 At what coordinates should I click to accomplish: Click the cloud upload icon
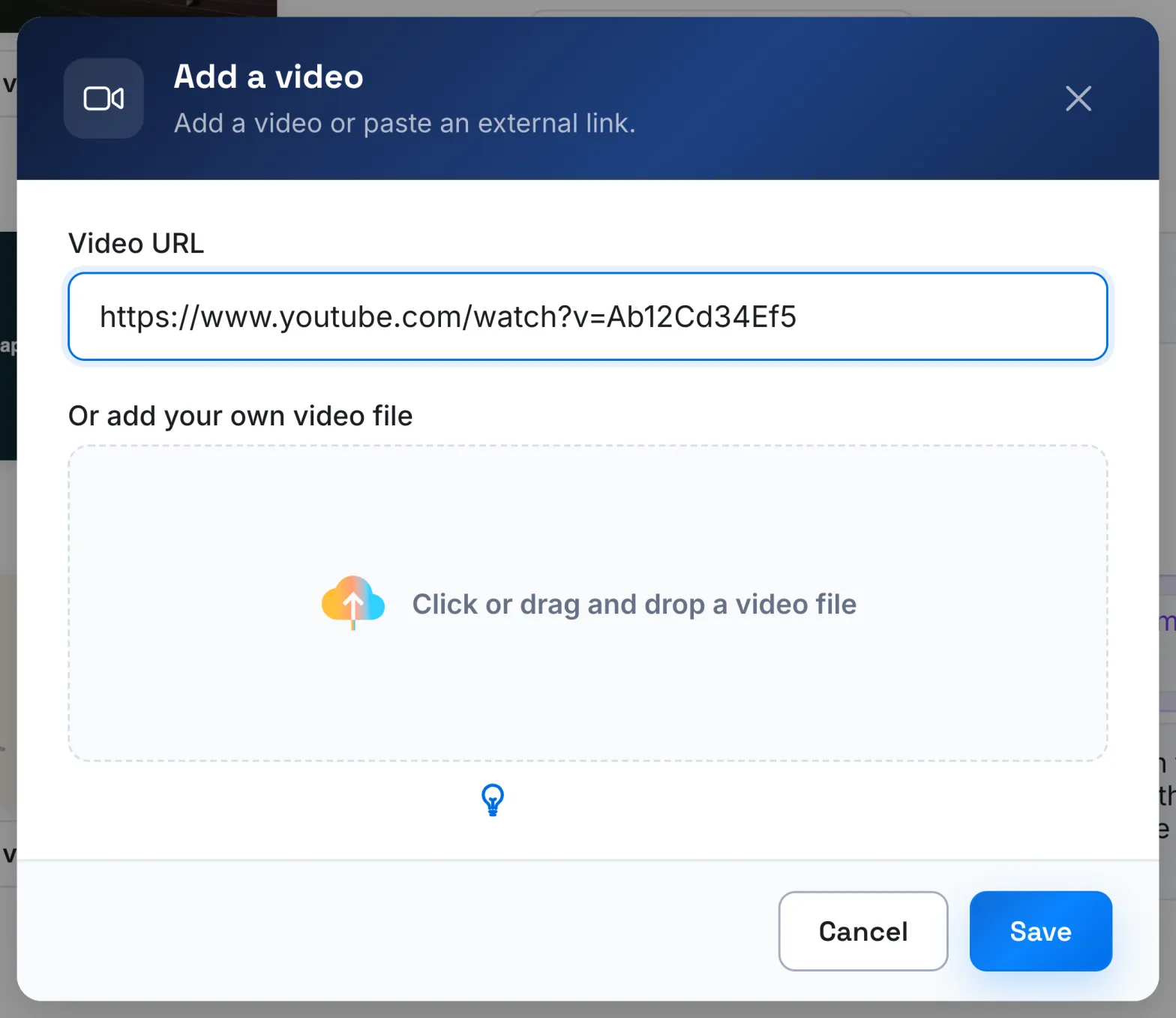(x=353, y=602)
